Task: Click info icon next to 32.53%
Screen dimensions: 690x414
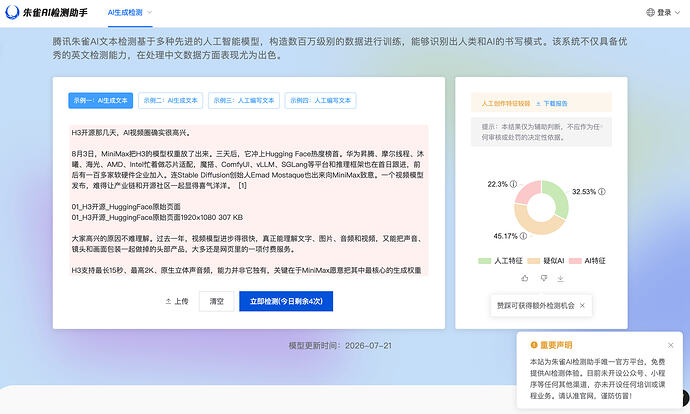Action: [602, 191]
